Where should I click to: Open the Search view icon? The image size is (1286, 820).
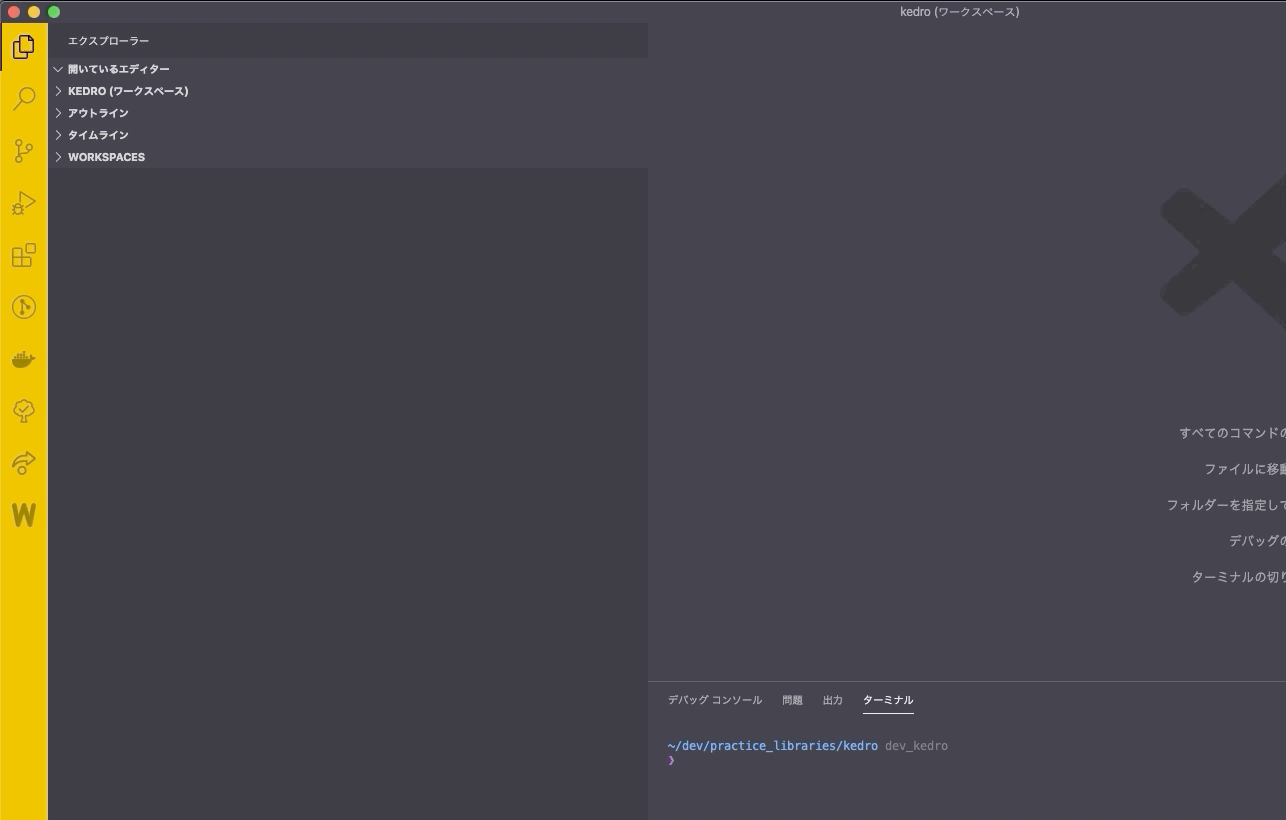click(x=24, y=98)
